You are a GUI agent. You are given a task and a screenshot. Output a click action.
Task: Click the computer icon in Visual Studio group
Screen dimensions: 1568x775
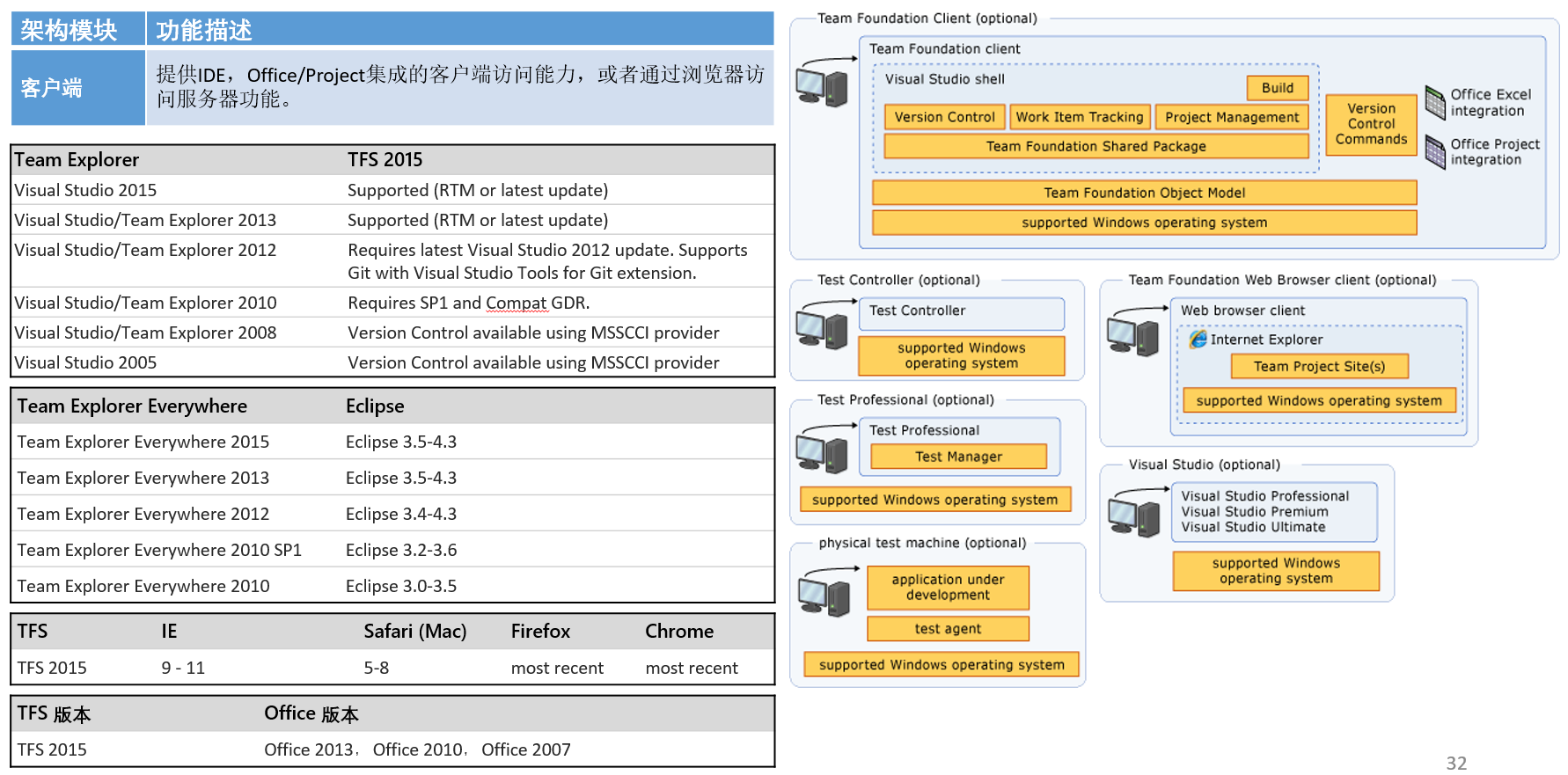tap(1134, 516)
